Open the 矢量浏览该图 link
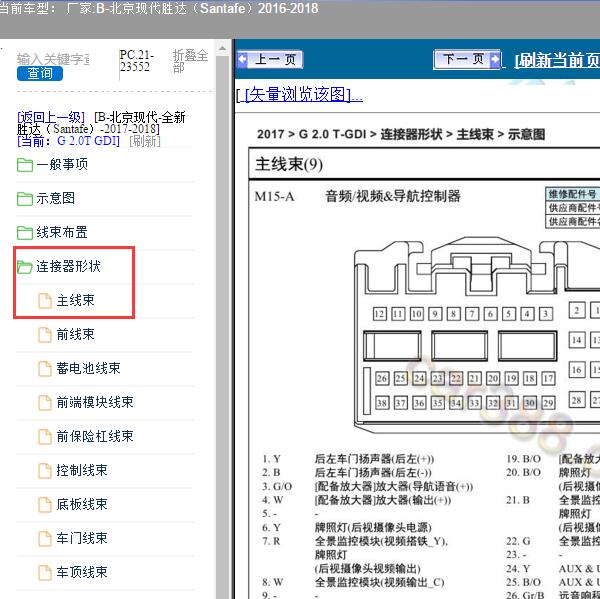Screen dimensions: 600x599 pyautogui.click(x=303, y=94)
